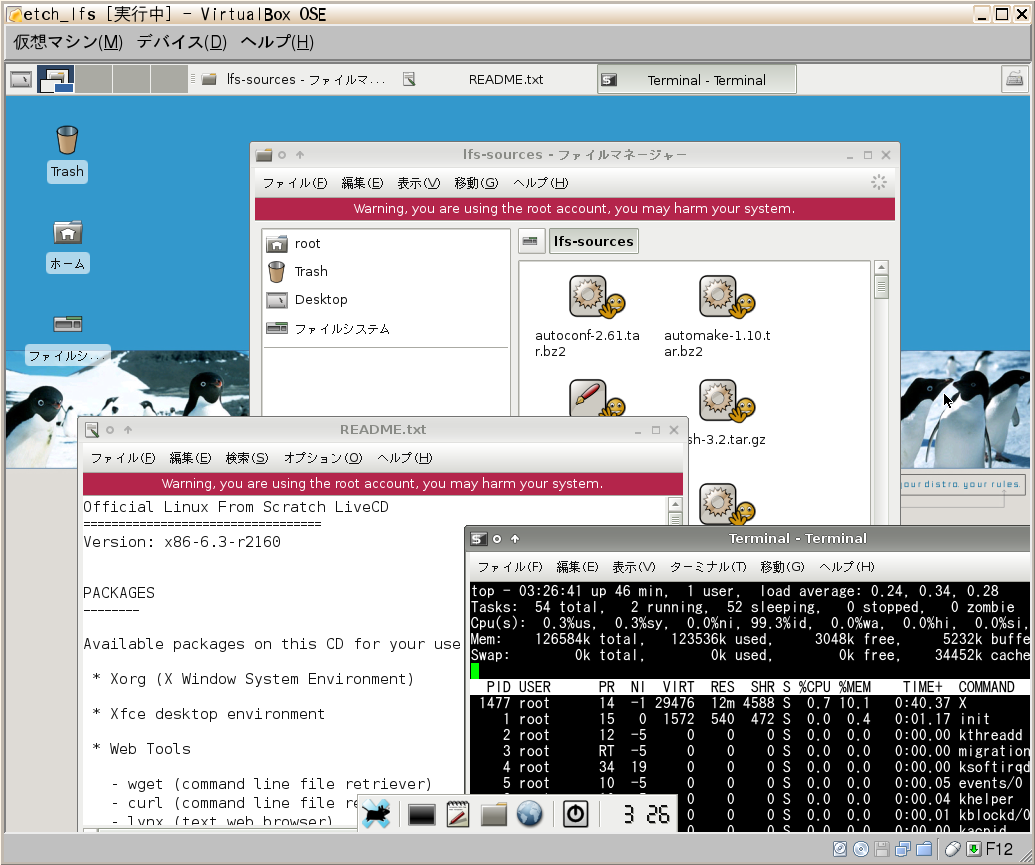Select first workspace in the pager
Image resolution: width=1035 pixels, height=865 pixels.
point(55,79)
